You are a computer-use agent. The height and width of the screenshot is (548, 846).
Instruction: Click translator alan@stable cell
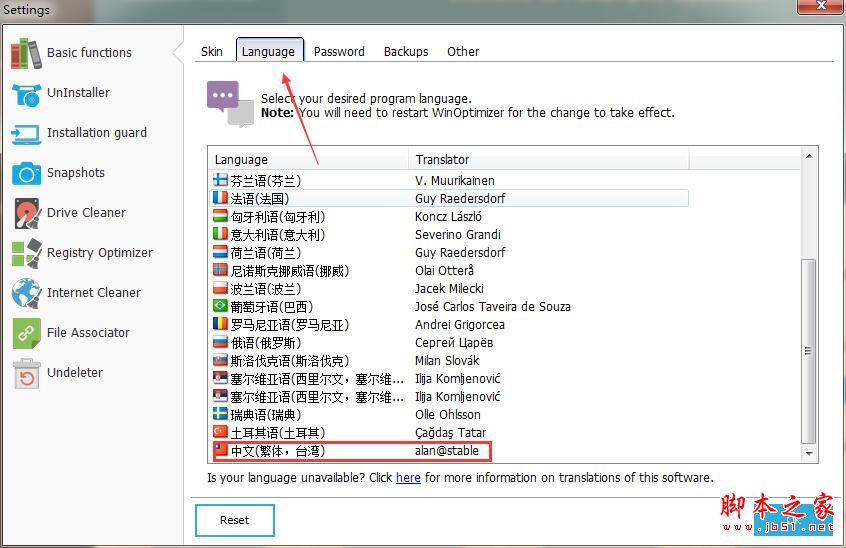pos(447,450)
